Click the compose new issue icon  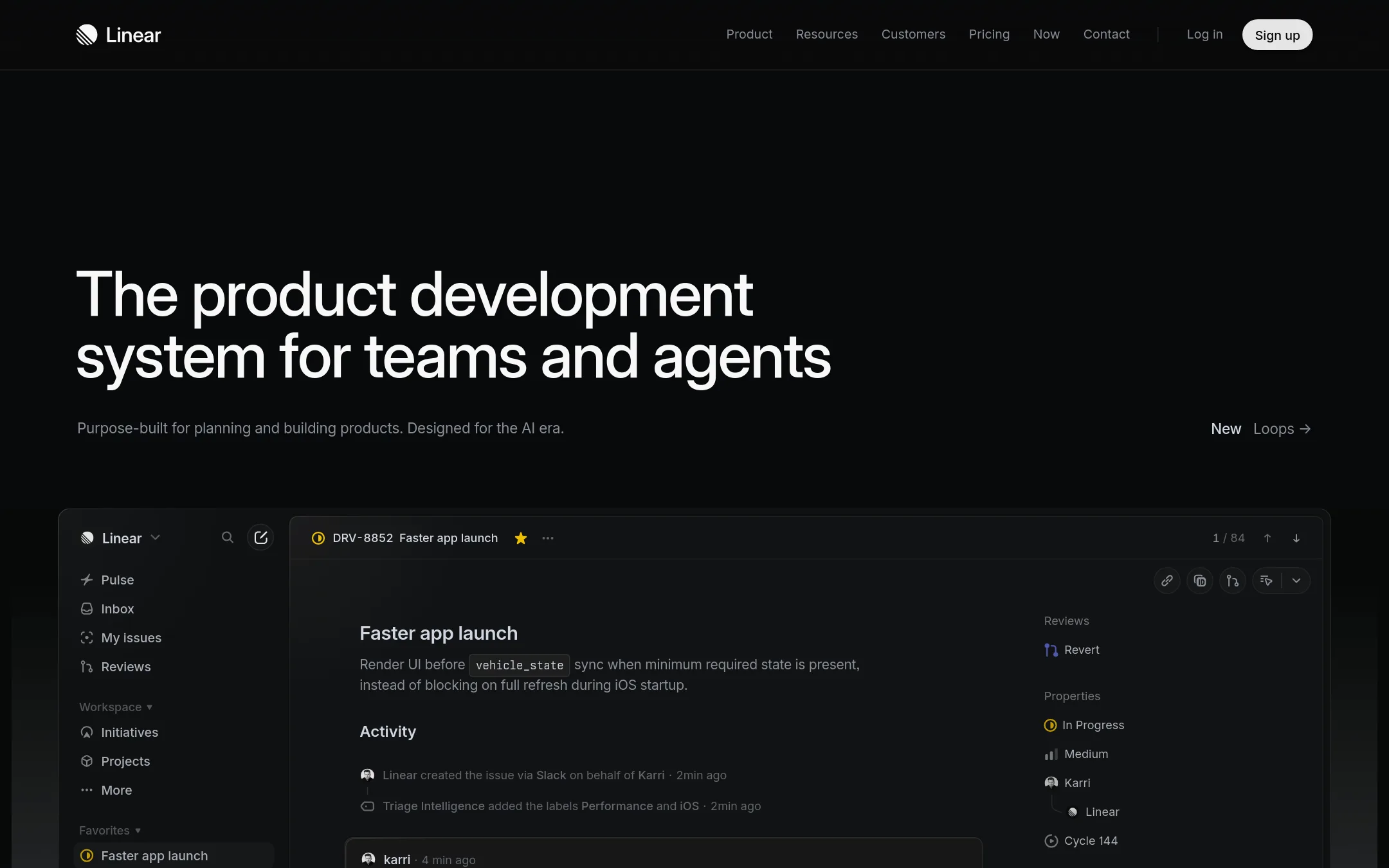pyautogui.click(x=260, y=538)
